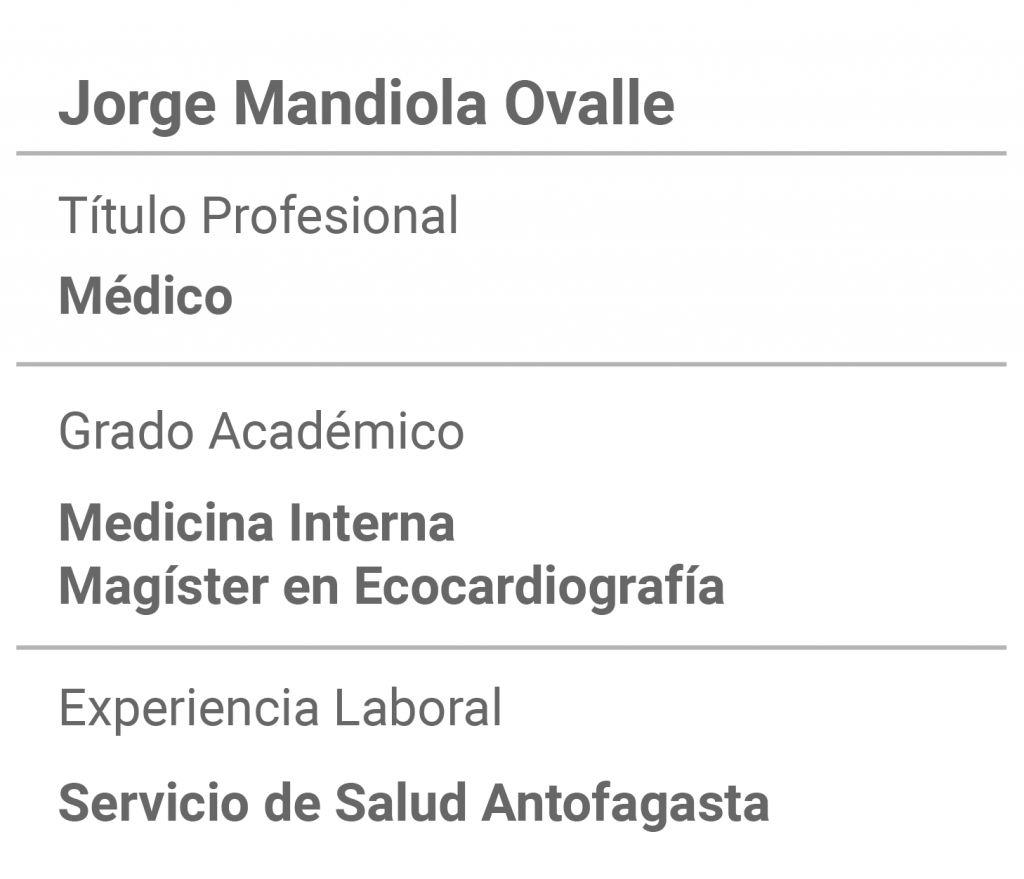Screen dimensions: 1024x879
Task: Click the word "Experiencia" in section label
Action: point(189,709)
